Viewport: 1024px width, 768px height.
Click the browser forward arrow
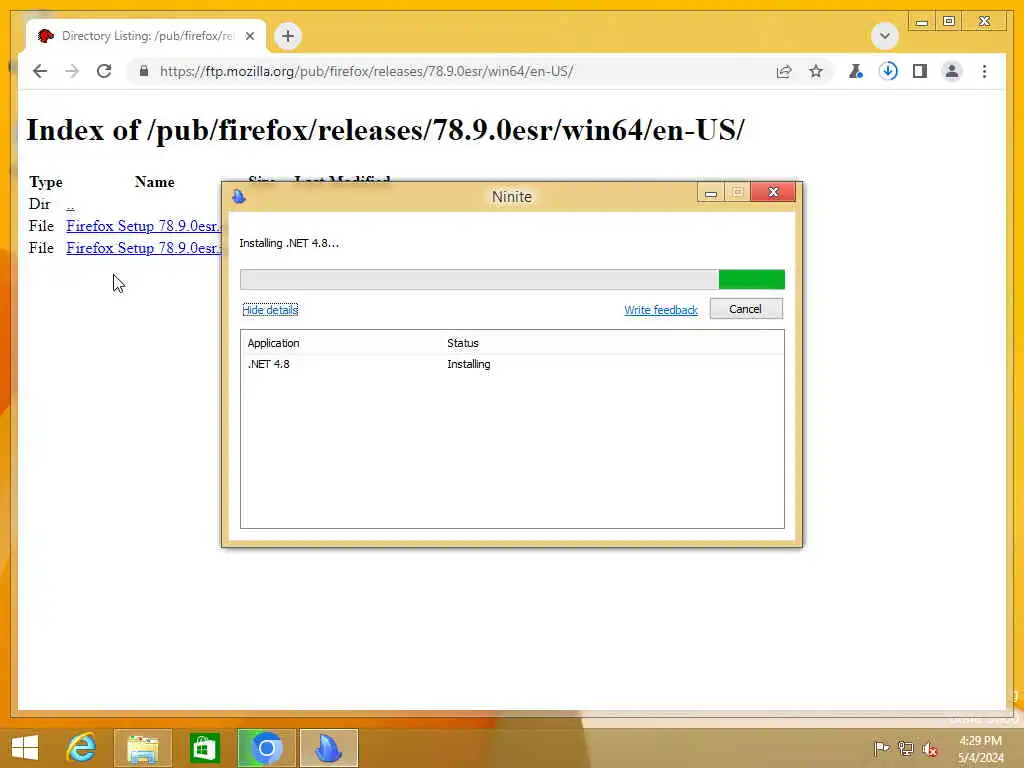coord(72,71)
